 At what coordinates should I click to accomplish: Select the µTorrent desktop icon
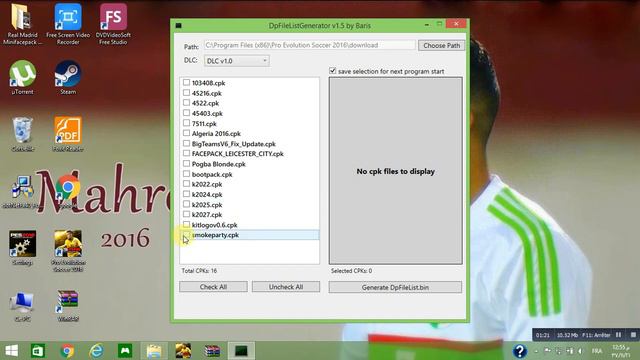(22, 78)
